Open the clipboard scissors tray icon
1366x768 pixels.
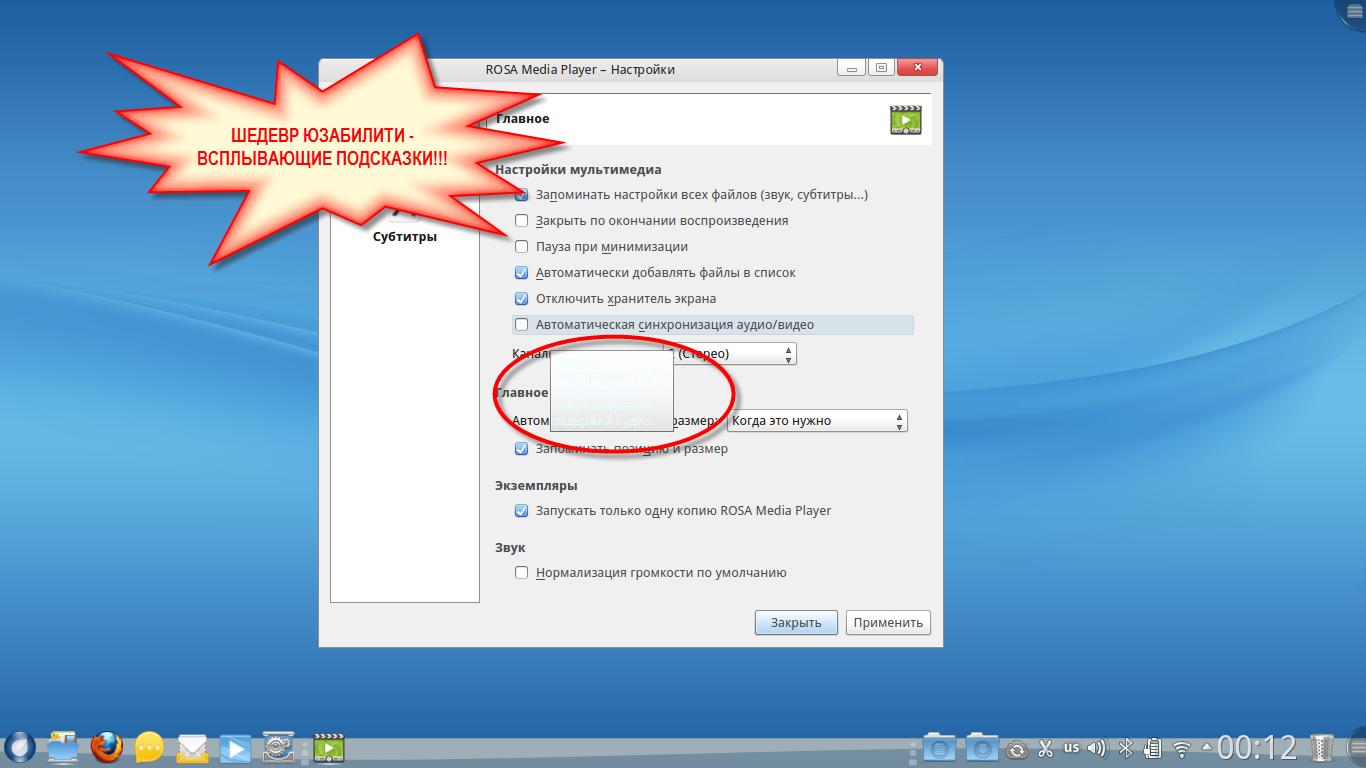(1045, 748)
